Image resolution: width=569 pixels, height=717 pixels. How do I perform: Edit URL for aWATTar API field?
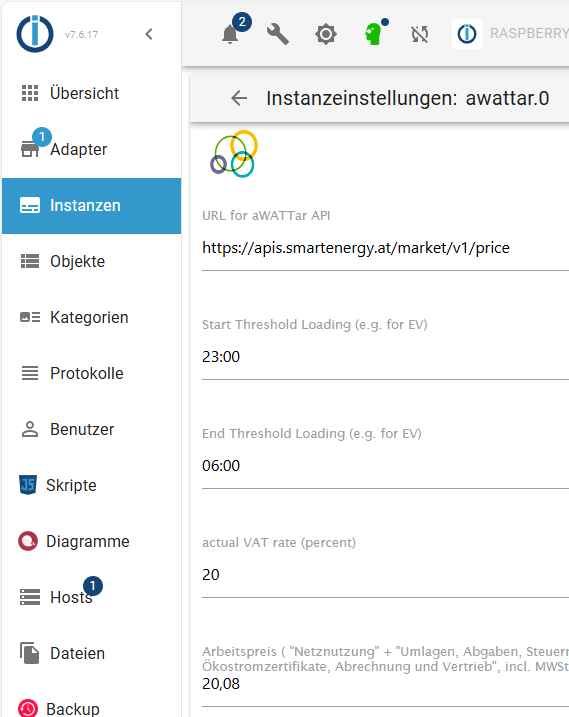coord(385,248)
